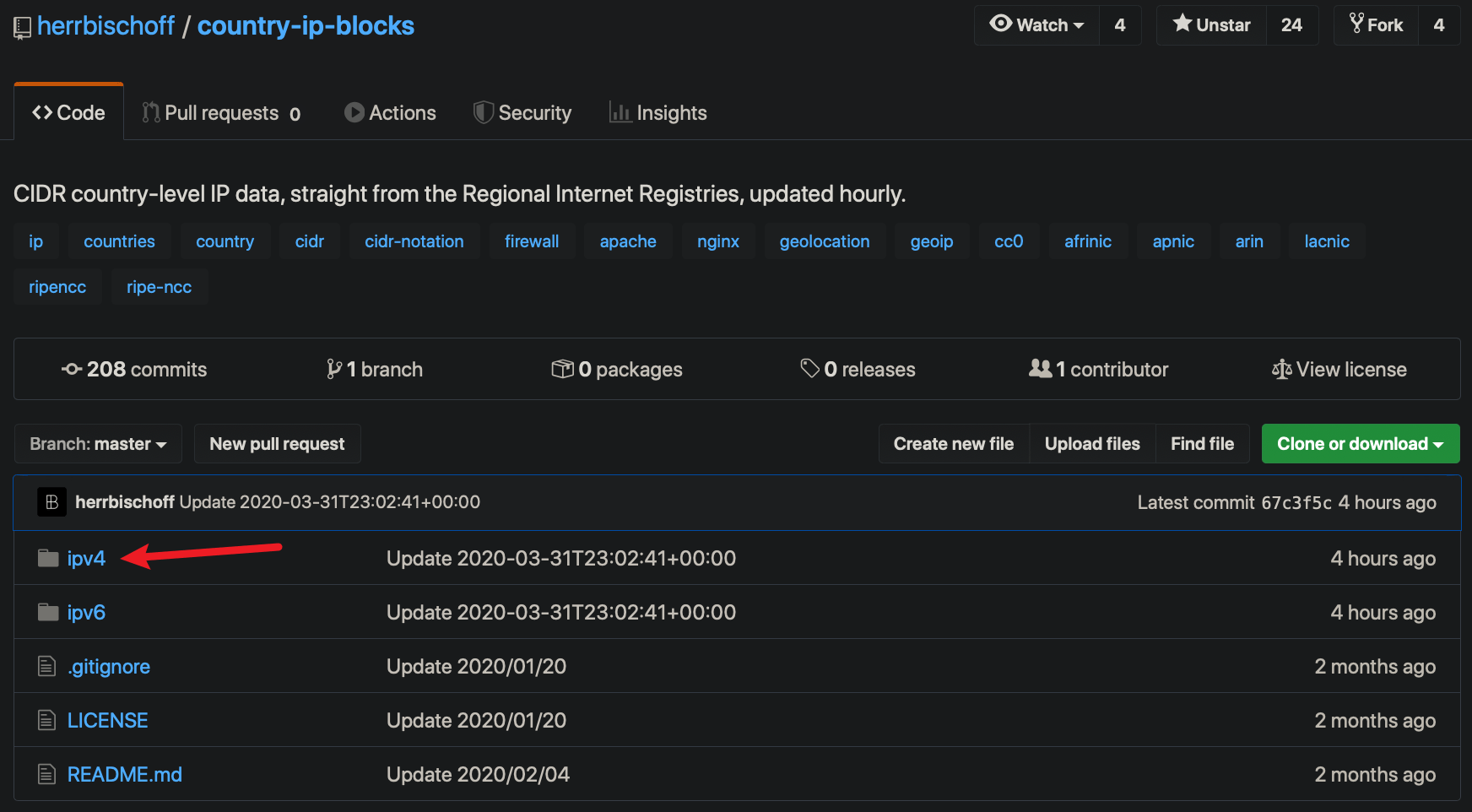Open latest commit message in commit bar
The height and width of the screenshot is (812, 1472).
point(330,502)
